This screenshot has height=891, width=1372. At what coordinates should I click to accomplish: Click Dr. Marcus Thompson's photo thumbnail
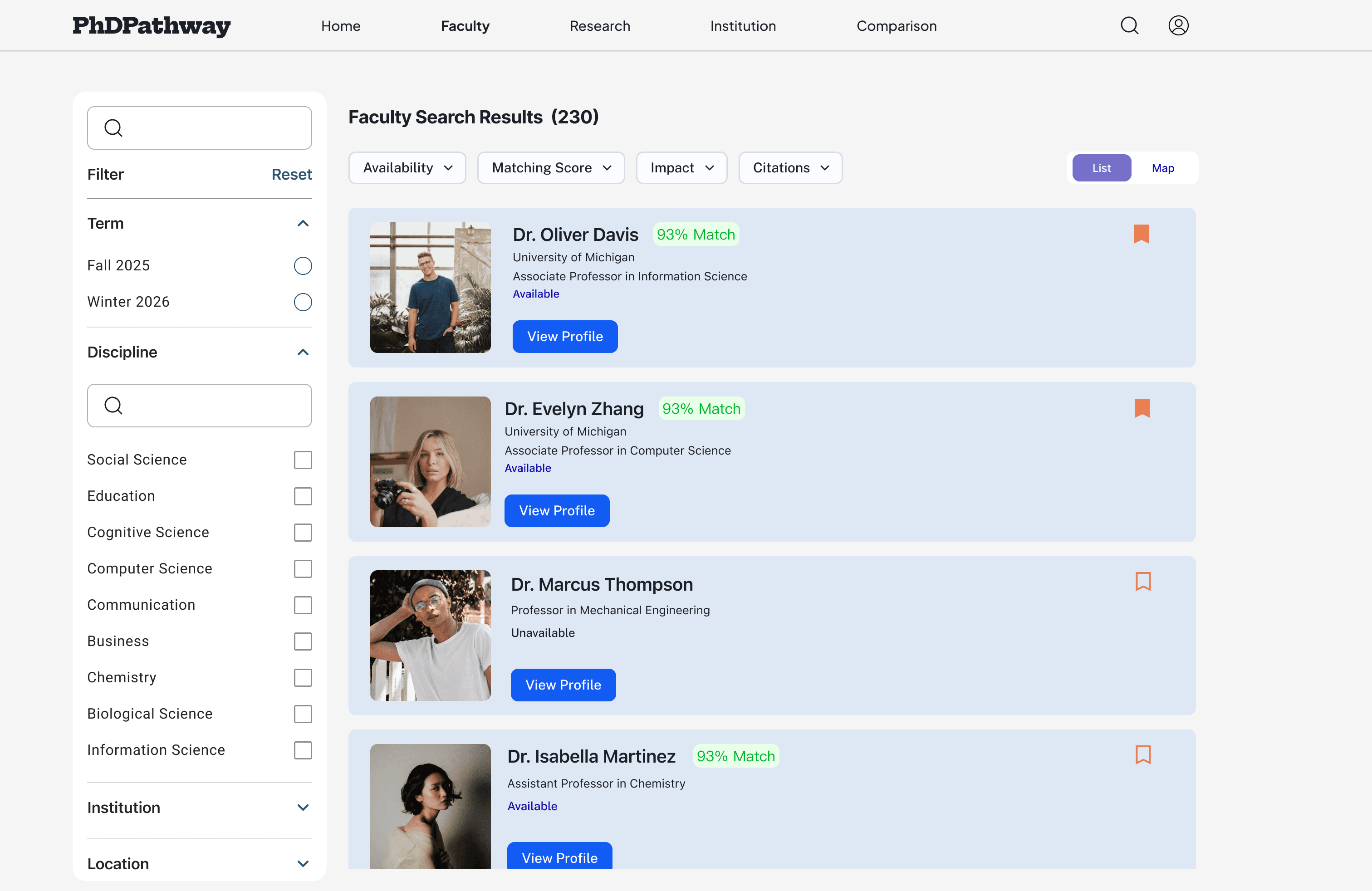point(430,635)
